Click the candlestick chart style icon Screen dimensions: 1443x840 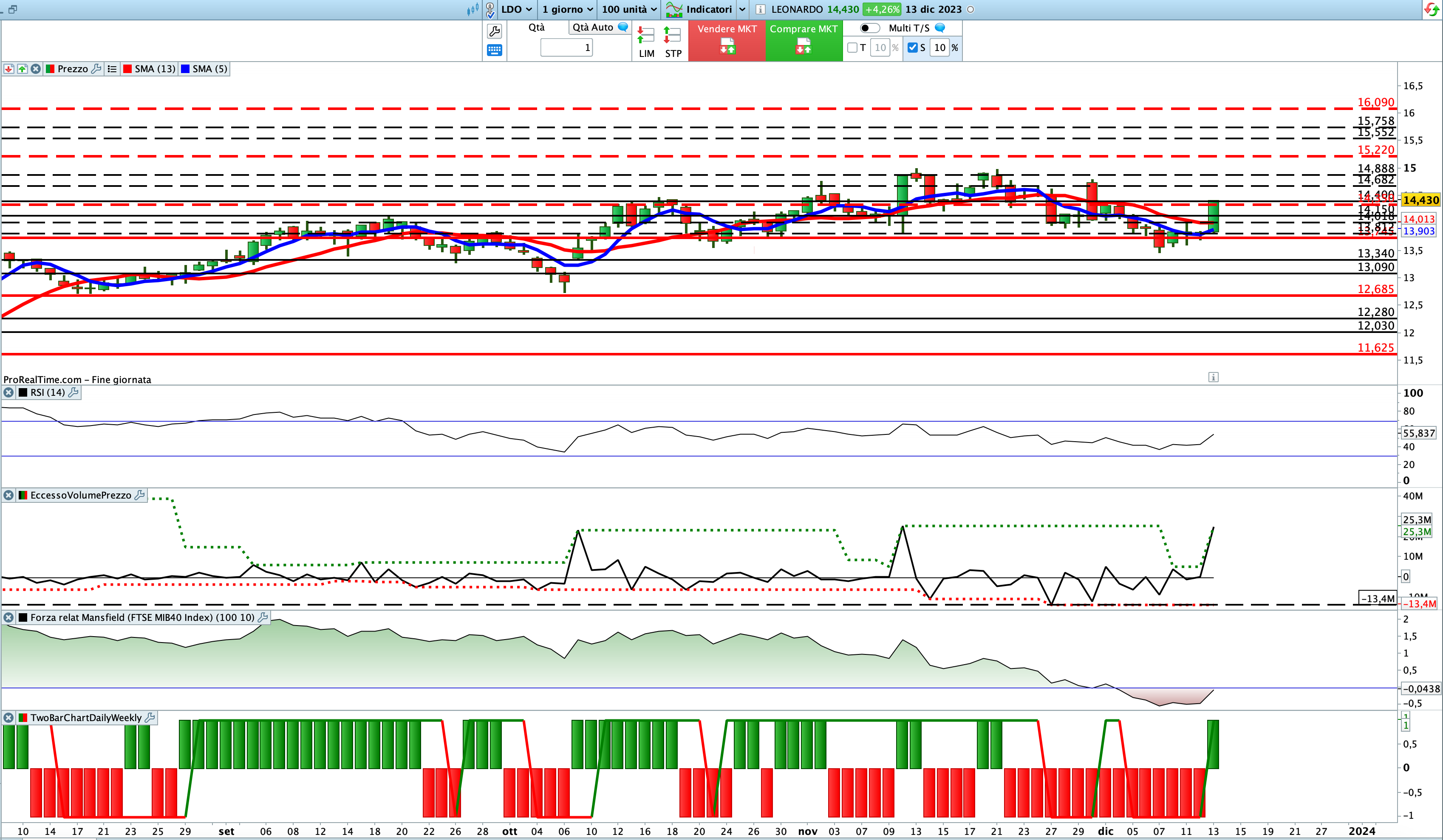click(x=473, y=9)
